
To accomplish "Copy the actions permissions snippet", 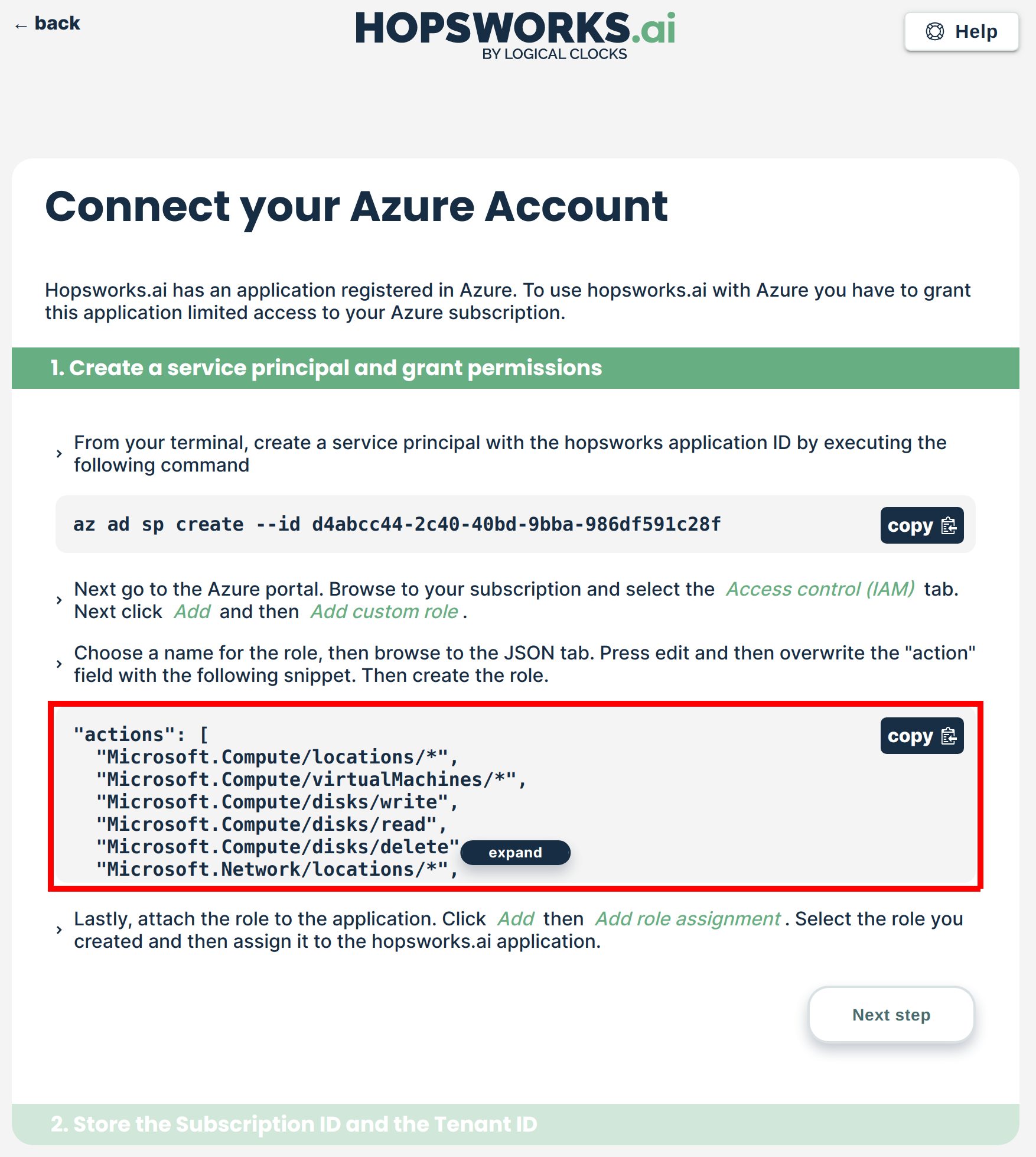I will coord(921,736).
